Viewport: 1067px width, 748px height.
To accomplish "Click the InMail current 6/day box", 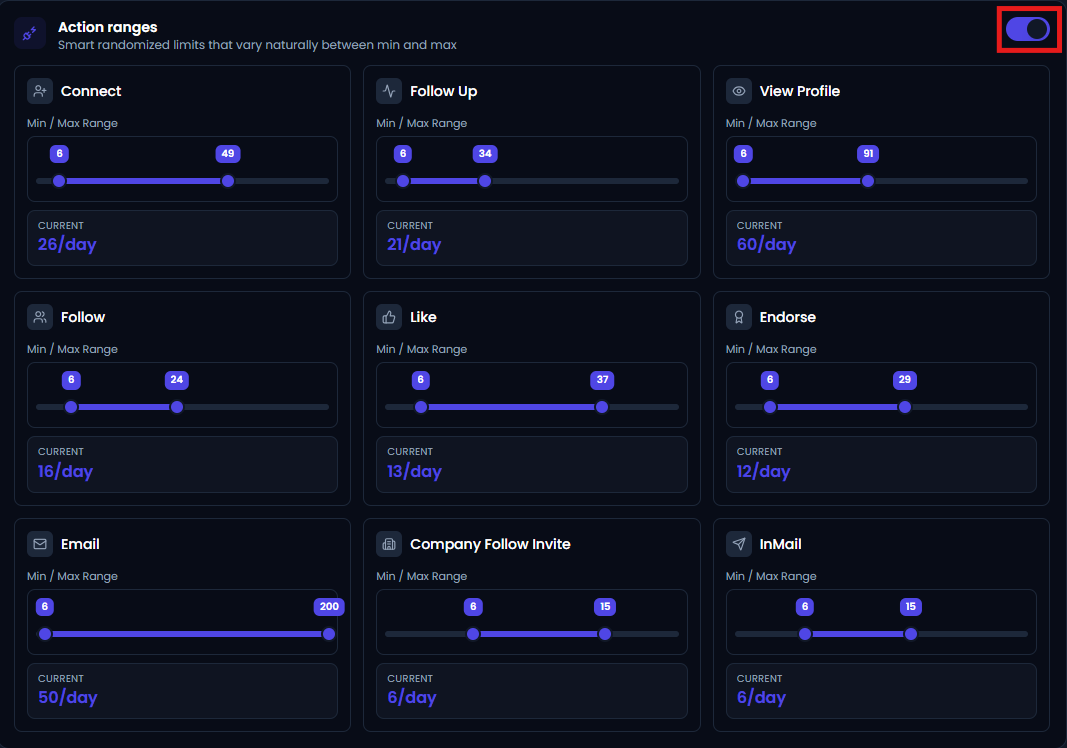I will (881, 691).
